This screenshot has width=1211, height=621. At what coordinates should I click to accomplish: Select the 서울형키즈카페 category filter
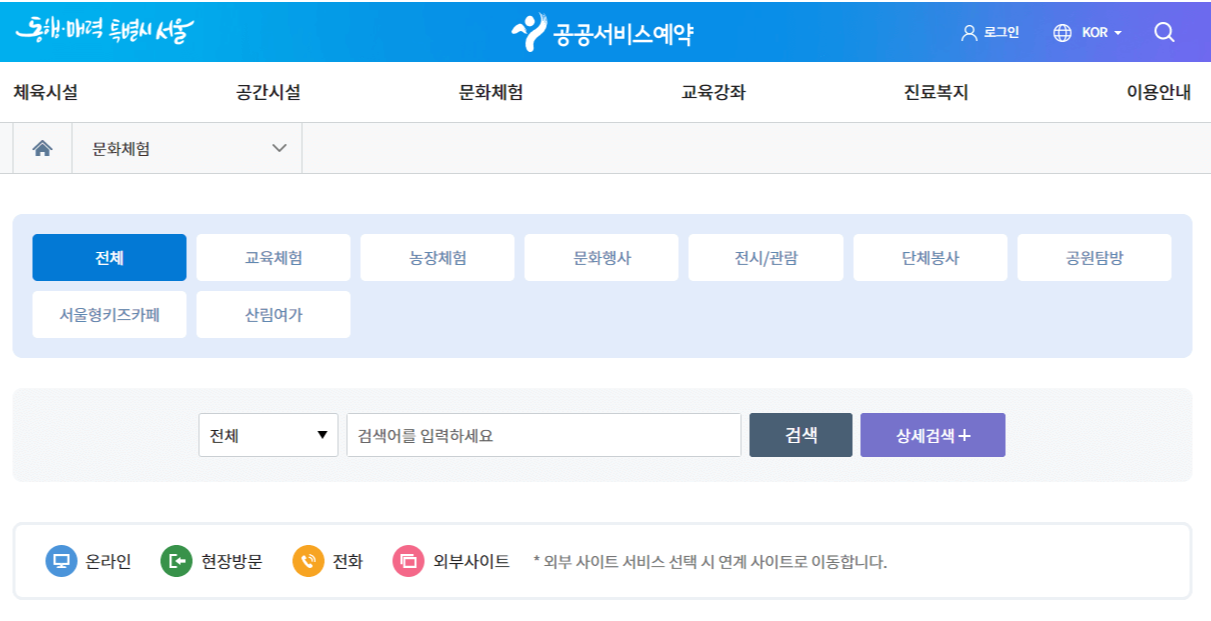coord(109,314)
